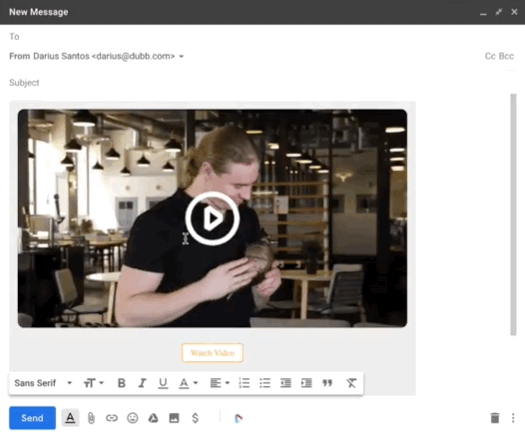Toggle italic formatting

click(x=142, y=383)
